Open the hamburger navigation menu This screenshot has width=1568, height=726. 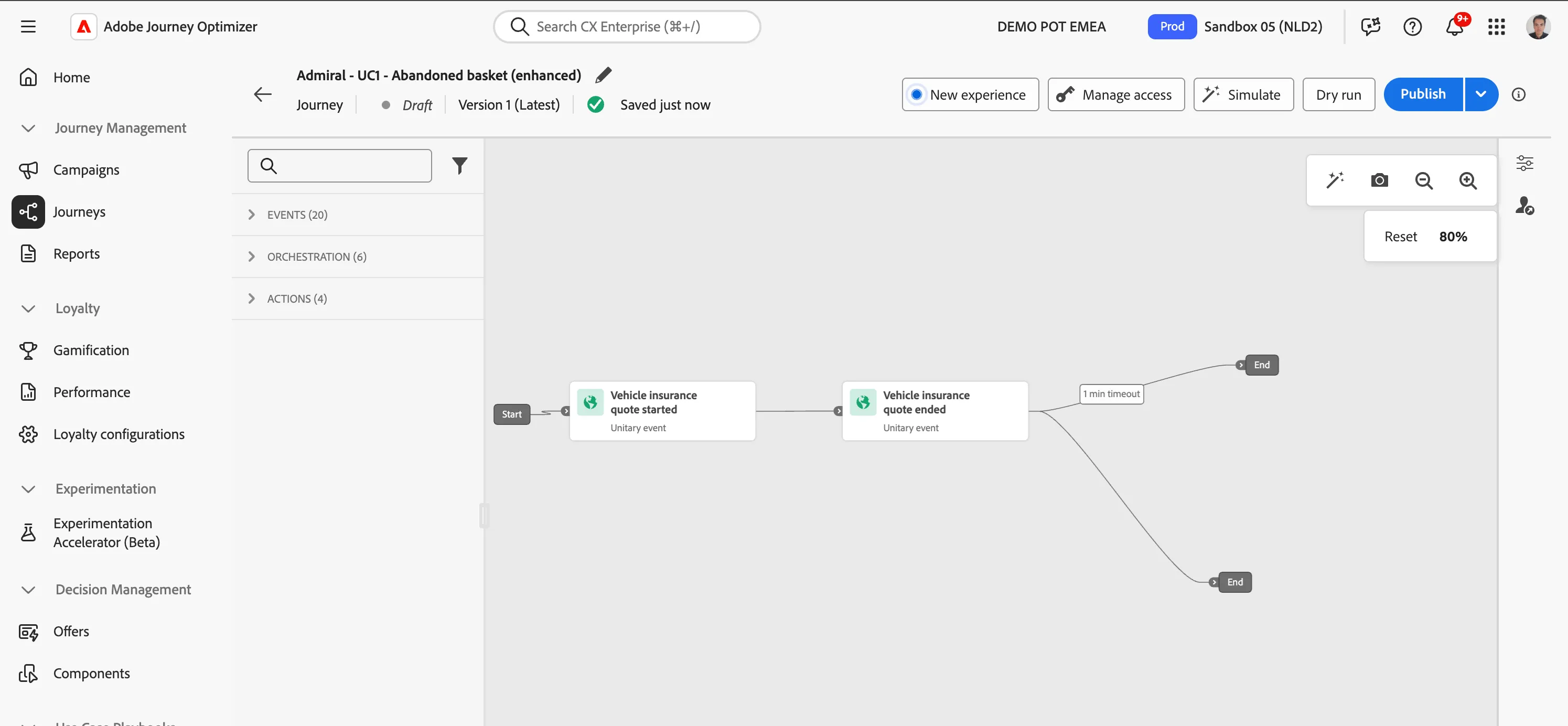click(x=28, y=26)
